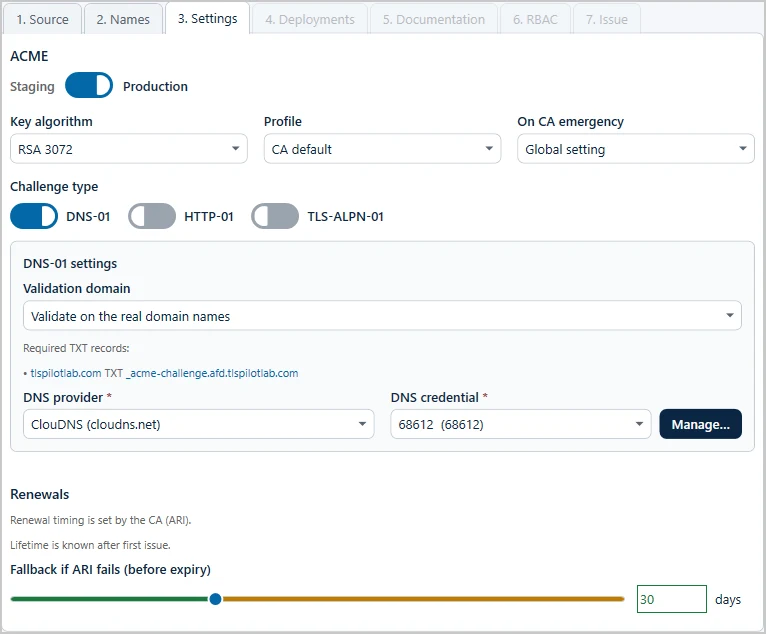
Task: Open the 2. Names tab
Action: [x=123, y=20]
